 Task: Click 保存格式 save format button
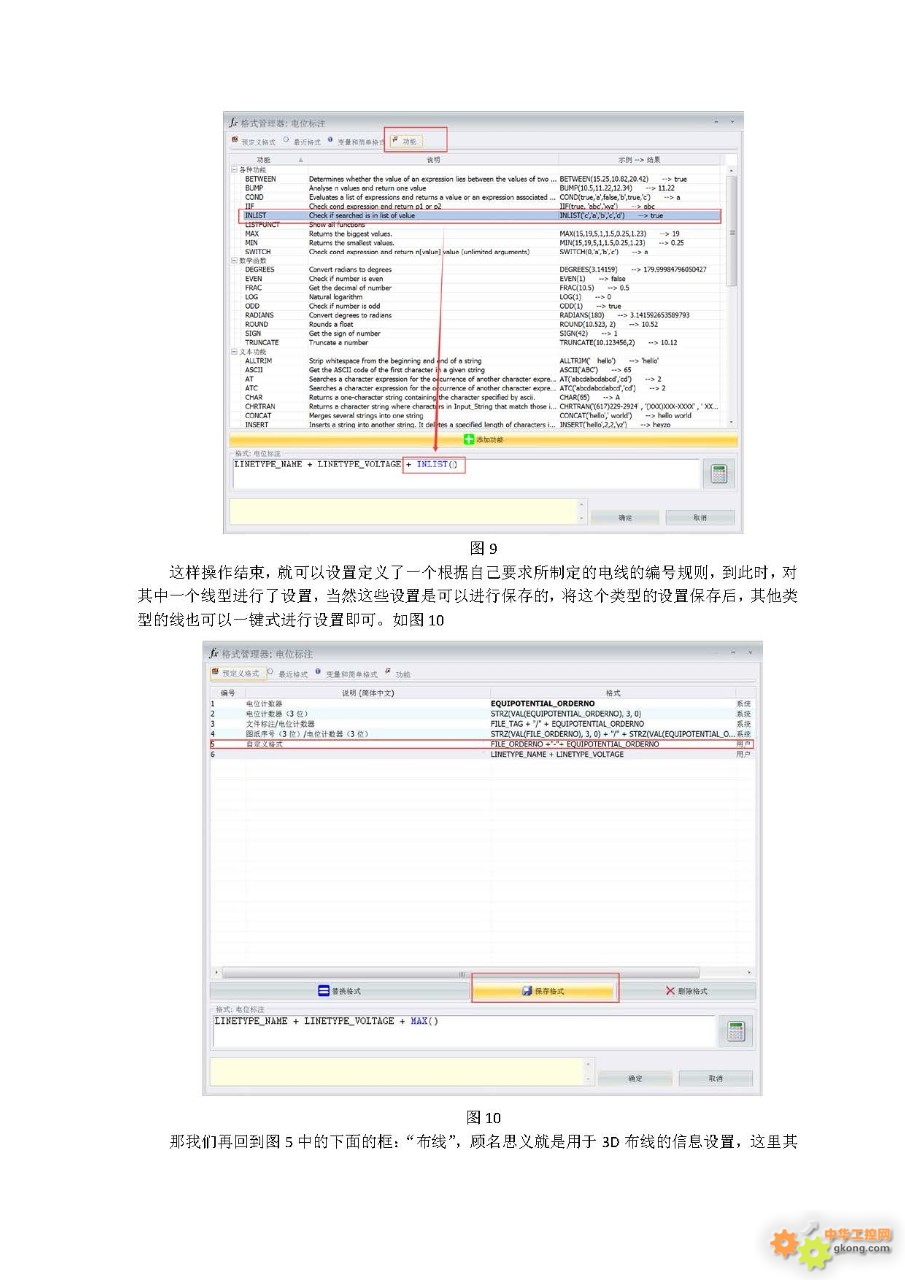[x=544, y=991]
